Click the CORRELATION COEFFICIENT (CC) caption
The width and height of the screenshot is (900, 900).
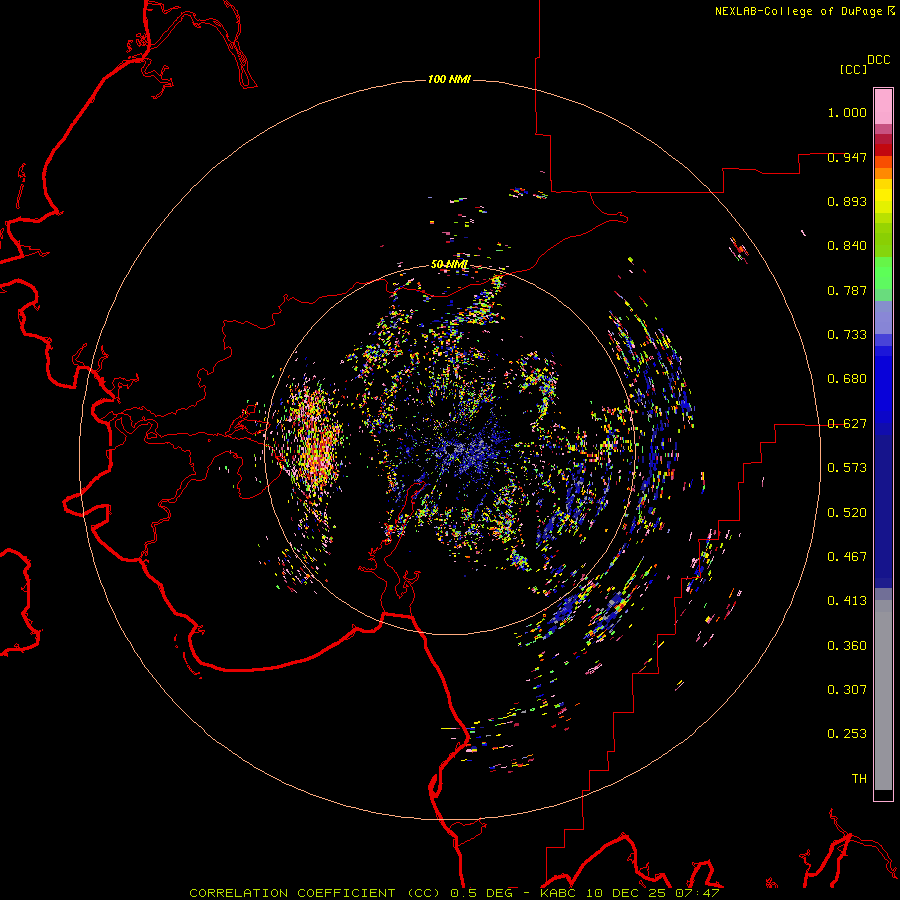[x=315, y=893]
